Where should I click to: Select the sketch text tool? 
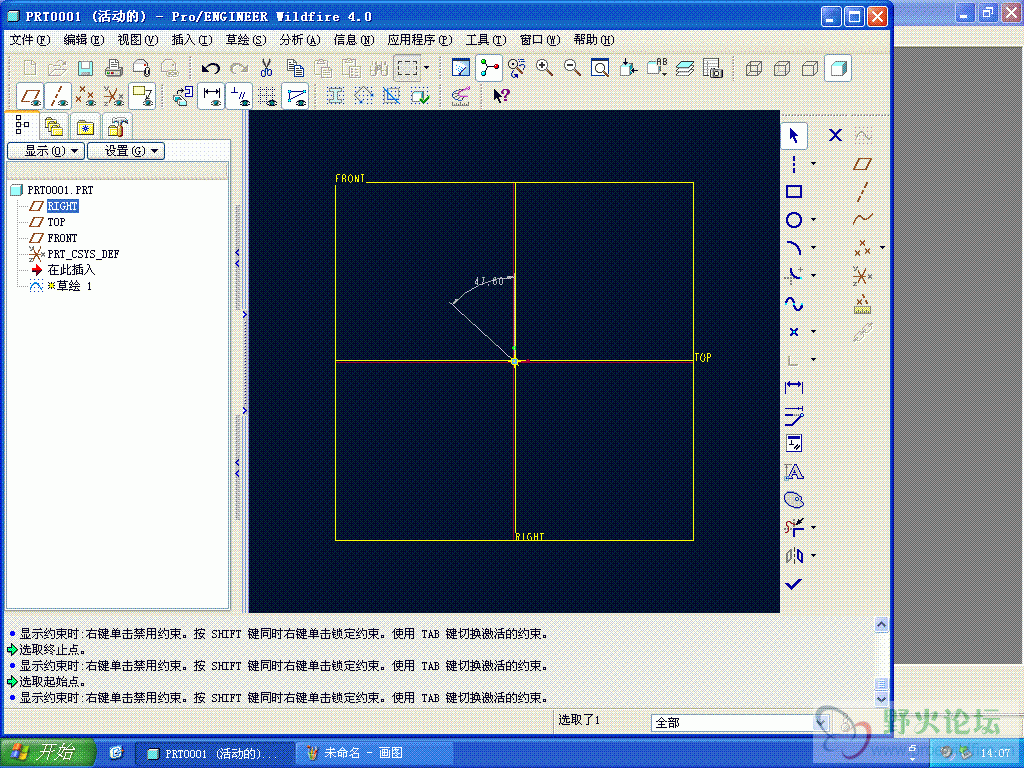(x=794, y=472)
